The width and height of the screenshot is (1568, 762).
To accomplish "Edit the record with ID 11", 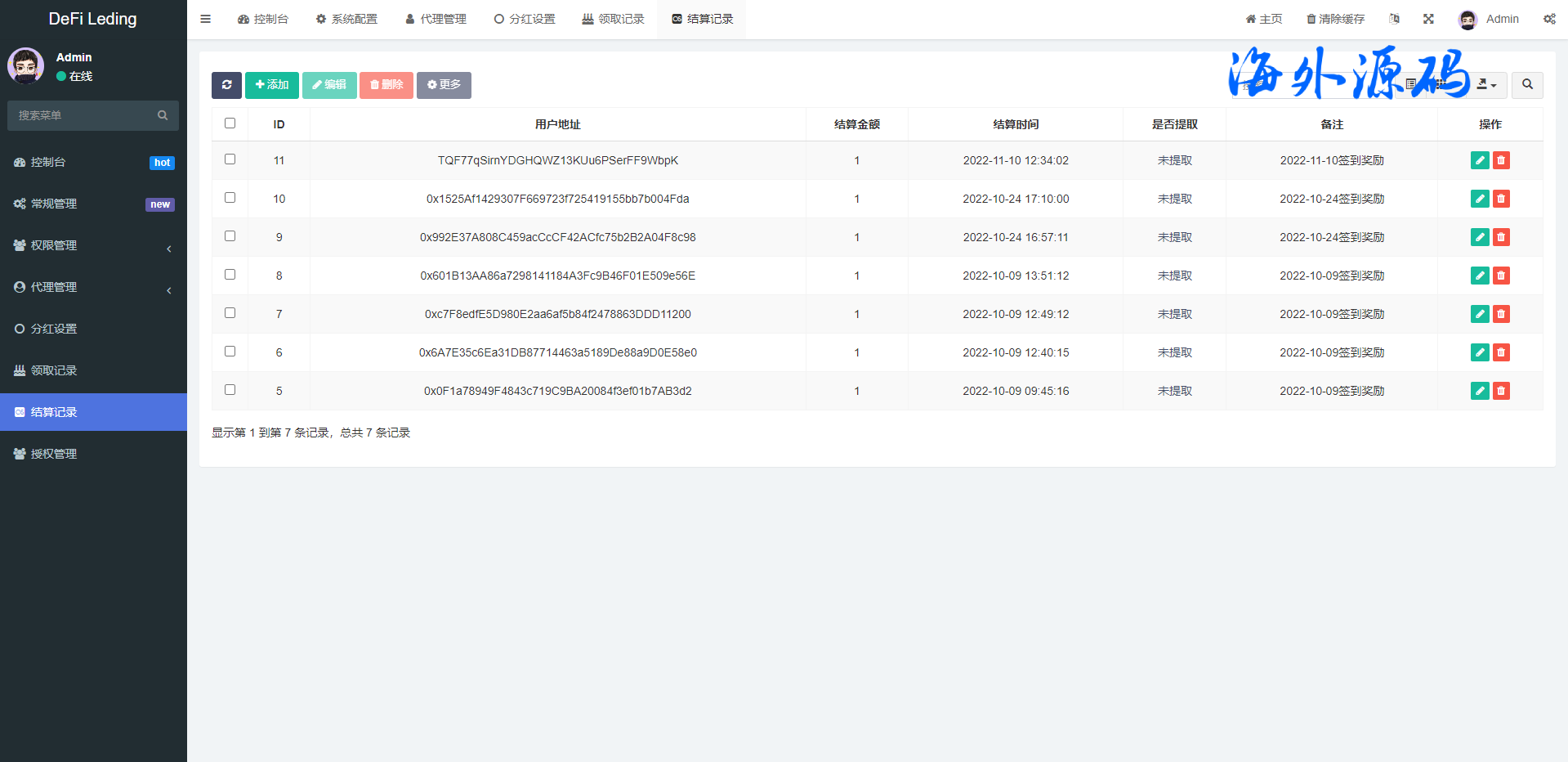I will coord(1479,160).
